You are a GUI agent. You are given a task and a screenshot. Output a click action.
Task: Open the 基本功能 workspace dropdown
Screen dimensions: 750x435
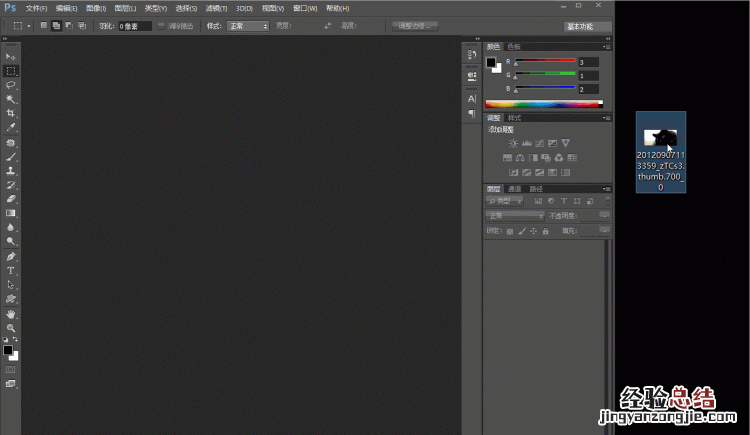point(586,26)
